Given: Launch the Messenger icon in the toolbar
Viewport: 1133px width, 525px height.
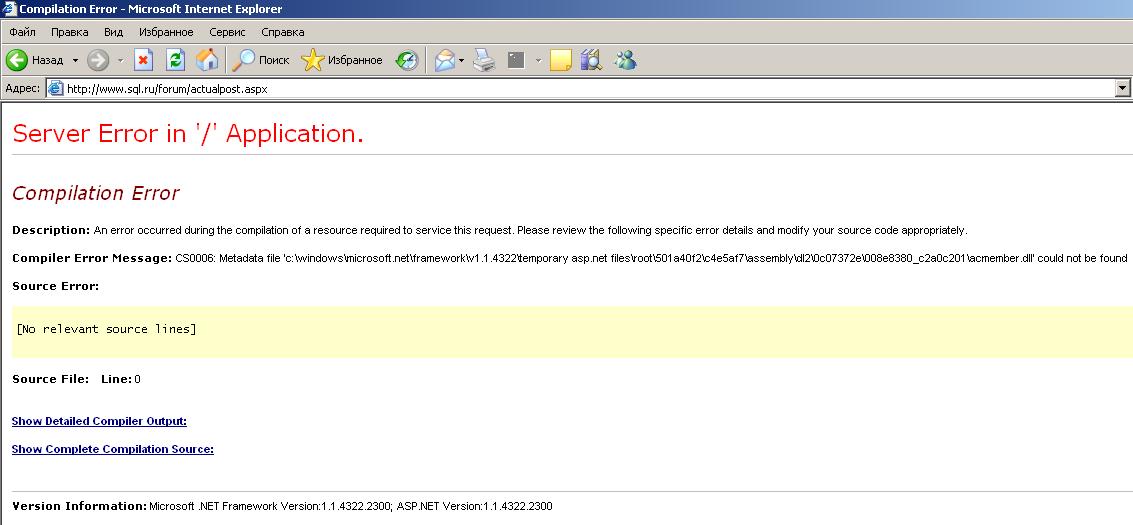Looking at the screenshot, I should [626, 60].
